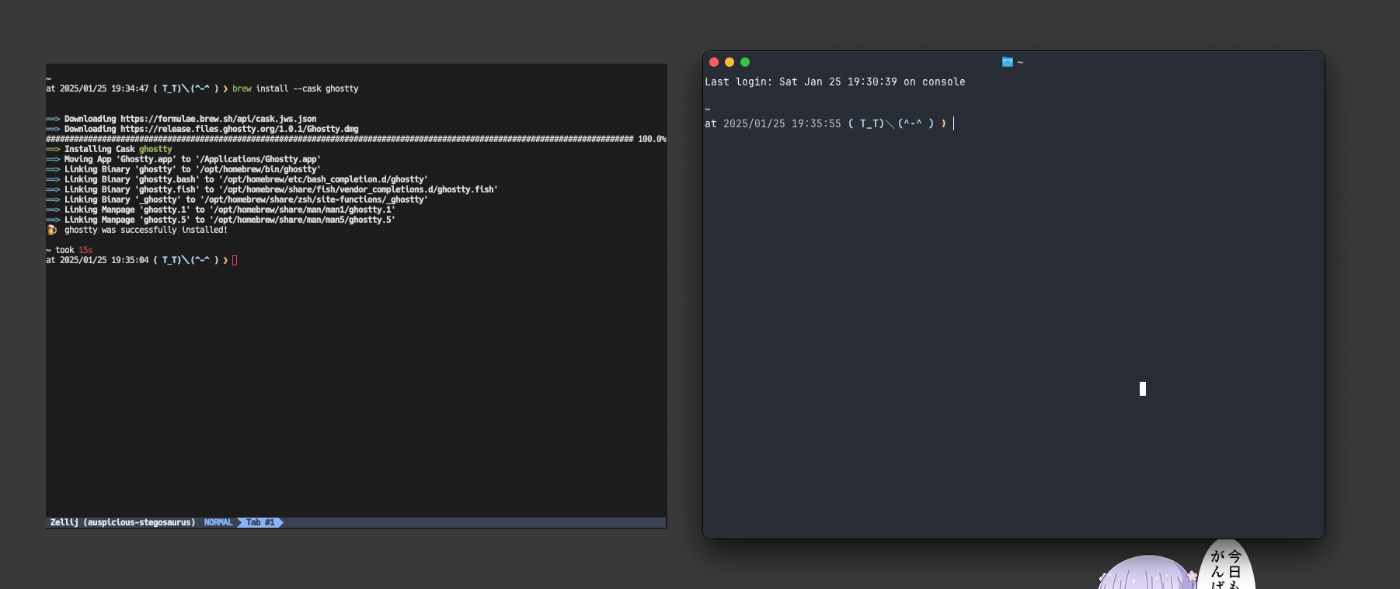Minimize the Ghostty window with yellow button

(729, 62)
